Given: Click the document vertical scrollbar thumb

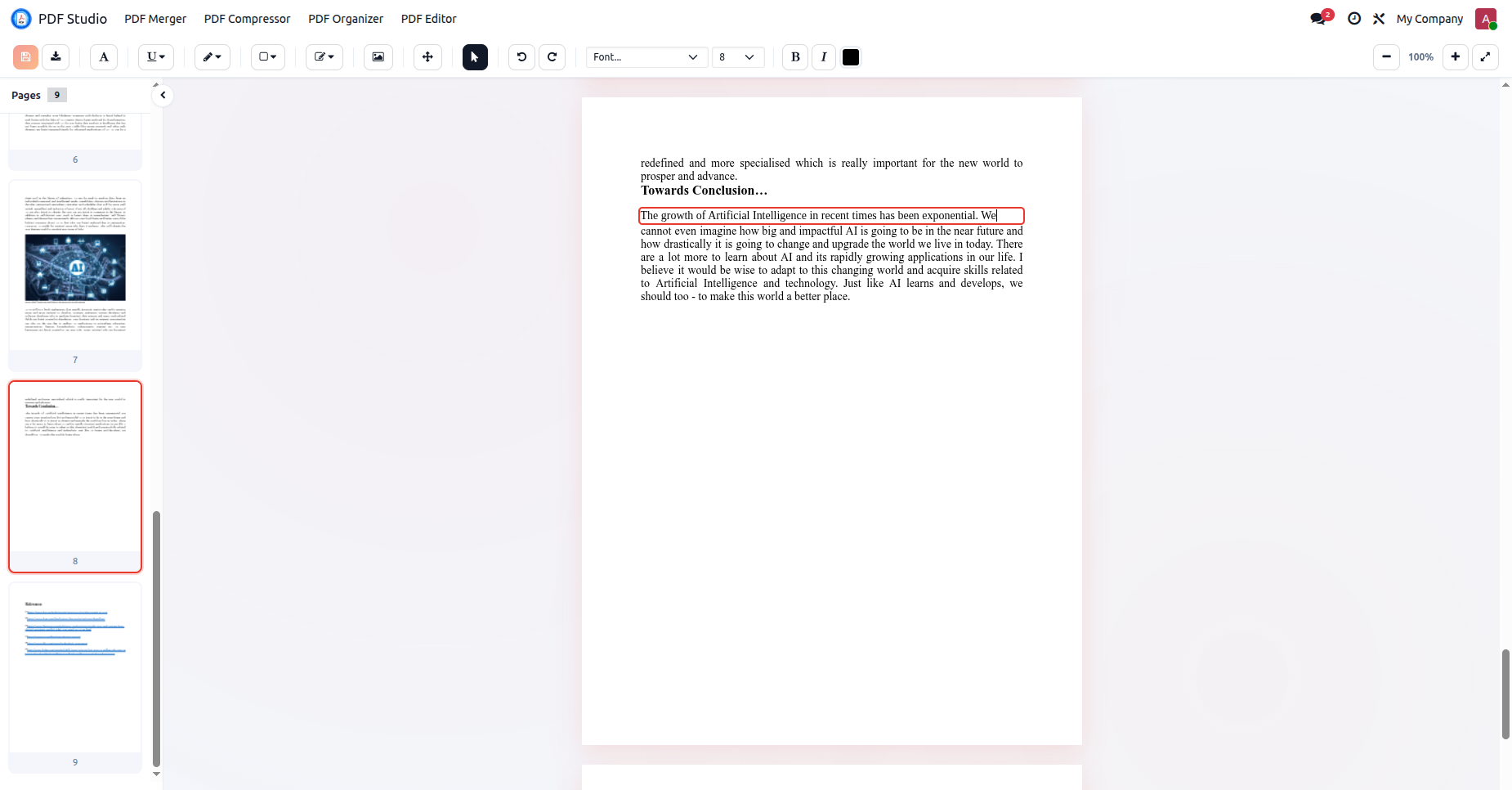Looking at the screenshot, I should click(x=1505, y=694).
